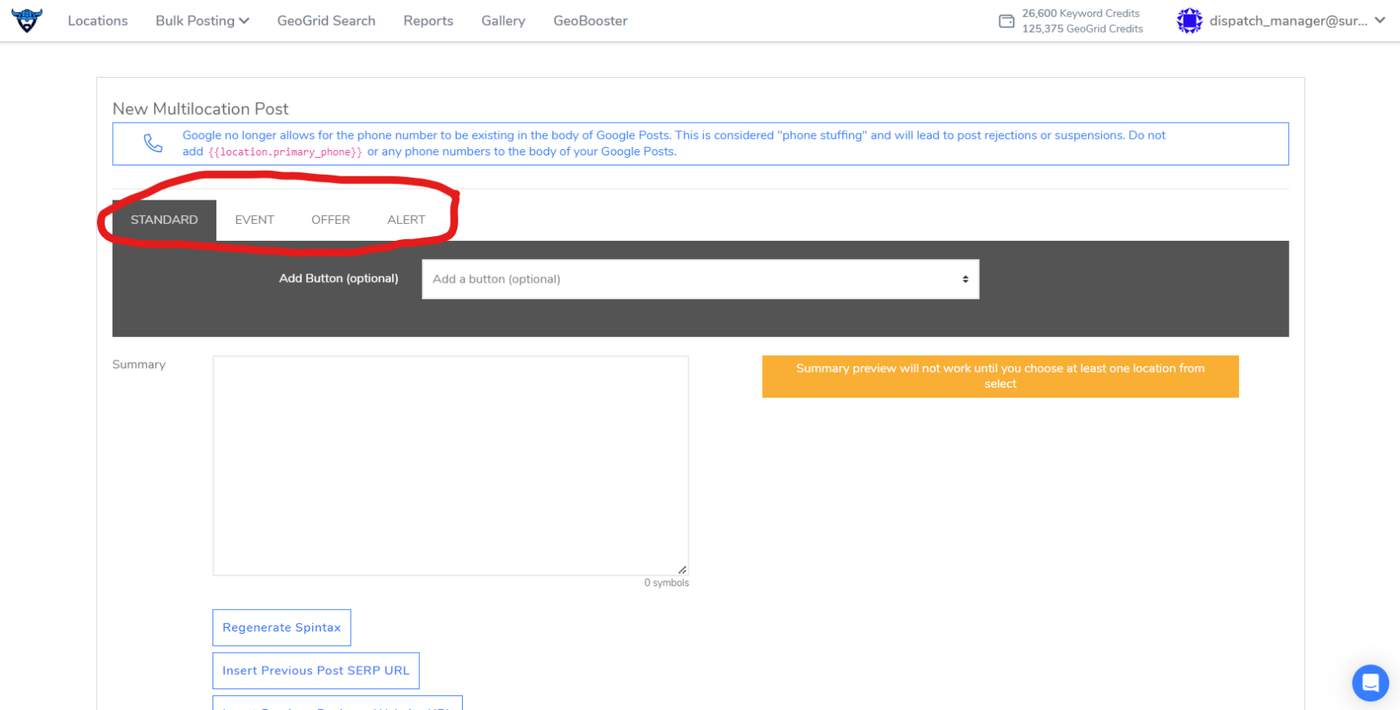The width and height of the screenshot is (1400, 710).
Task: Select the STANDARD tab
Action: [164, 220]
